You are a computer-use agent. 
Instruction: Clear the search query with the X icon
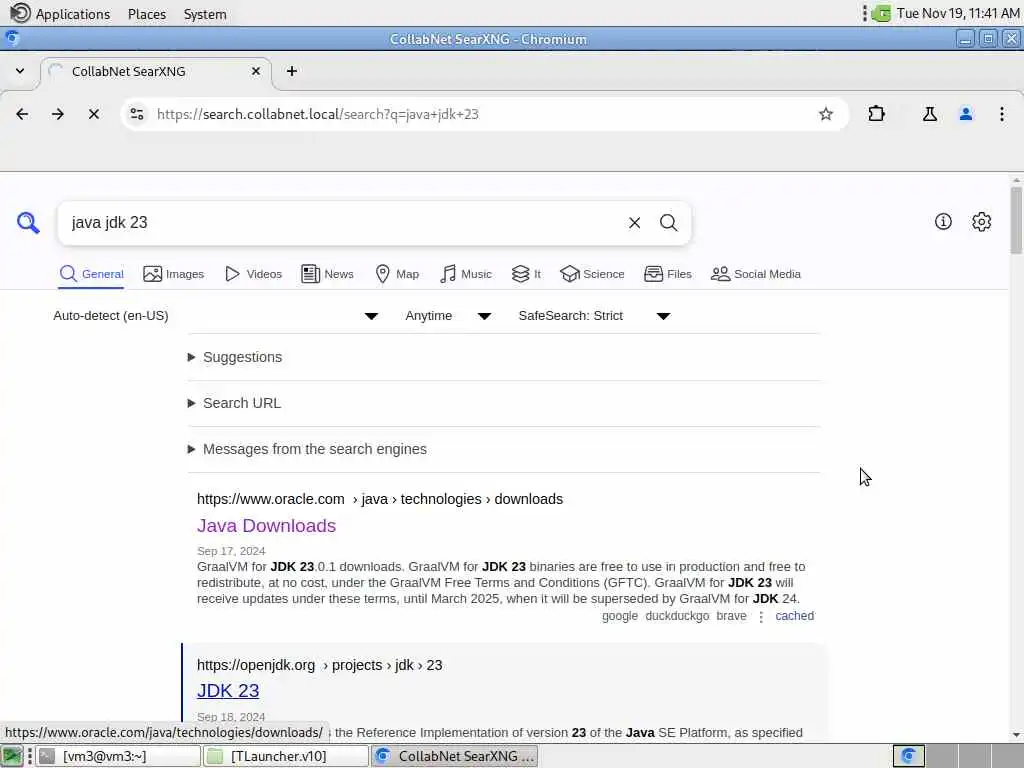point(634,223)
